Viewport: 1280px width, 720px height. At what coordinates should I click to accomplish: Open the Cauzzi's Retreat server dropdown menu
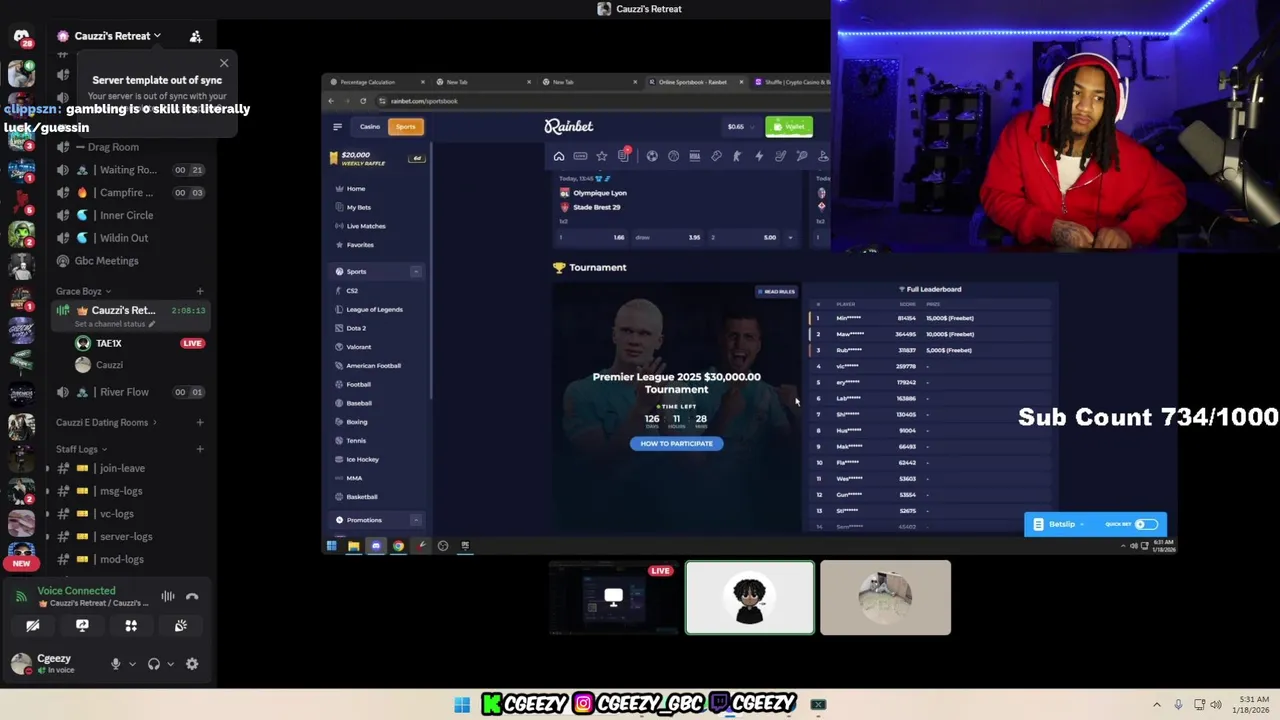[117, 36]
